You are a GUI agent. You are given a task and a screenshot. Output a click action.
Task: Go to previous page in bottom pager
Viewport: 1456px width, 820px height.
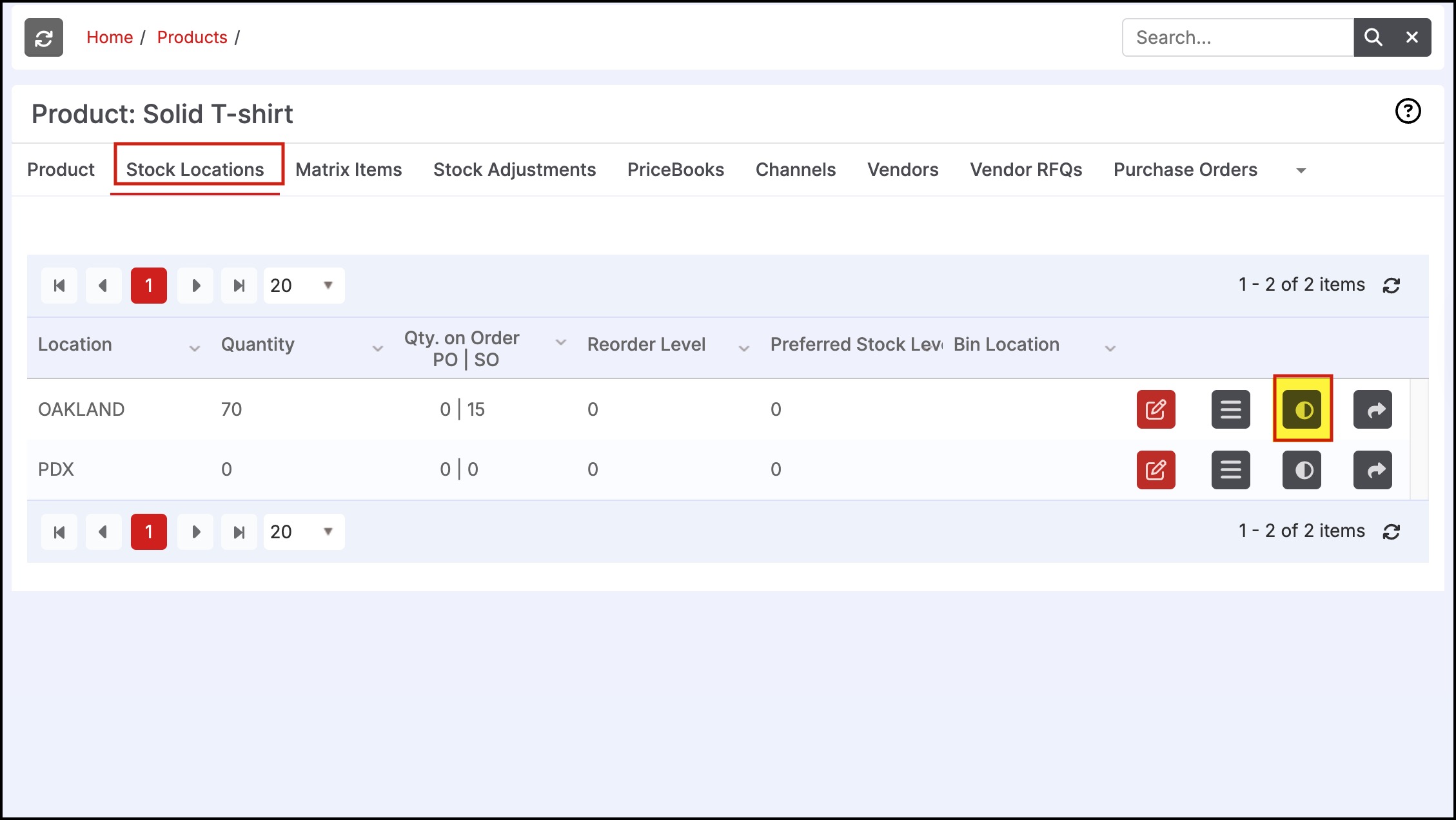(103, 532)
